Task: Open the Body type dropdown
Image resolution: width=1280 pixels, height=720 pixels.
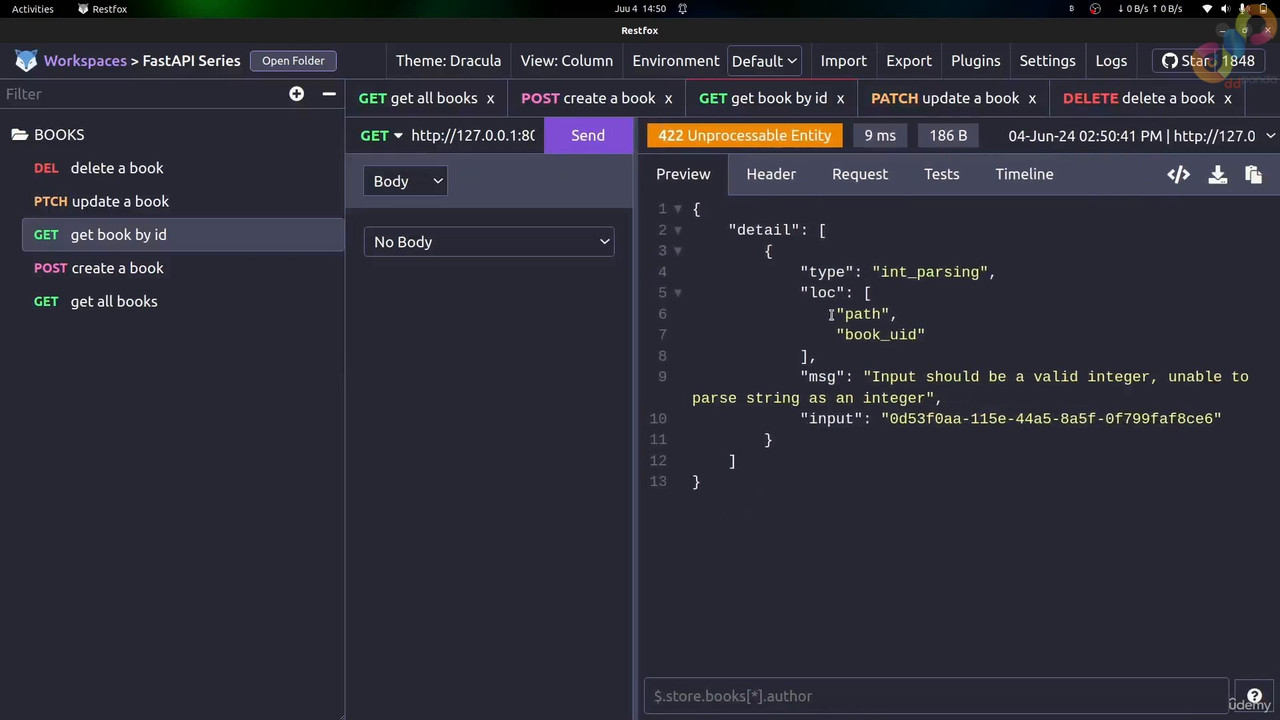Action: click(x=407, y=181)
